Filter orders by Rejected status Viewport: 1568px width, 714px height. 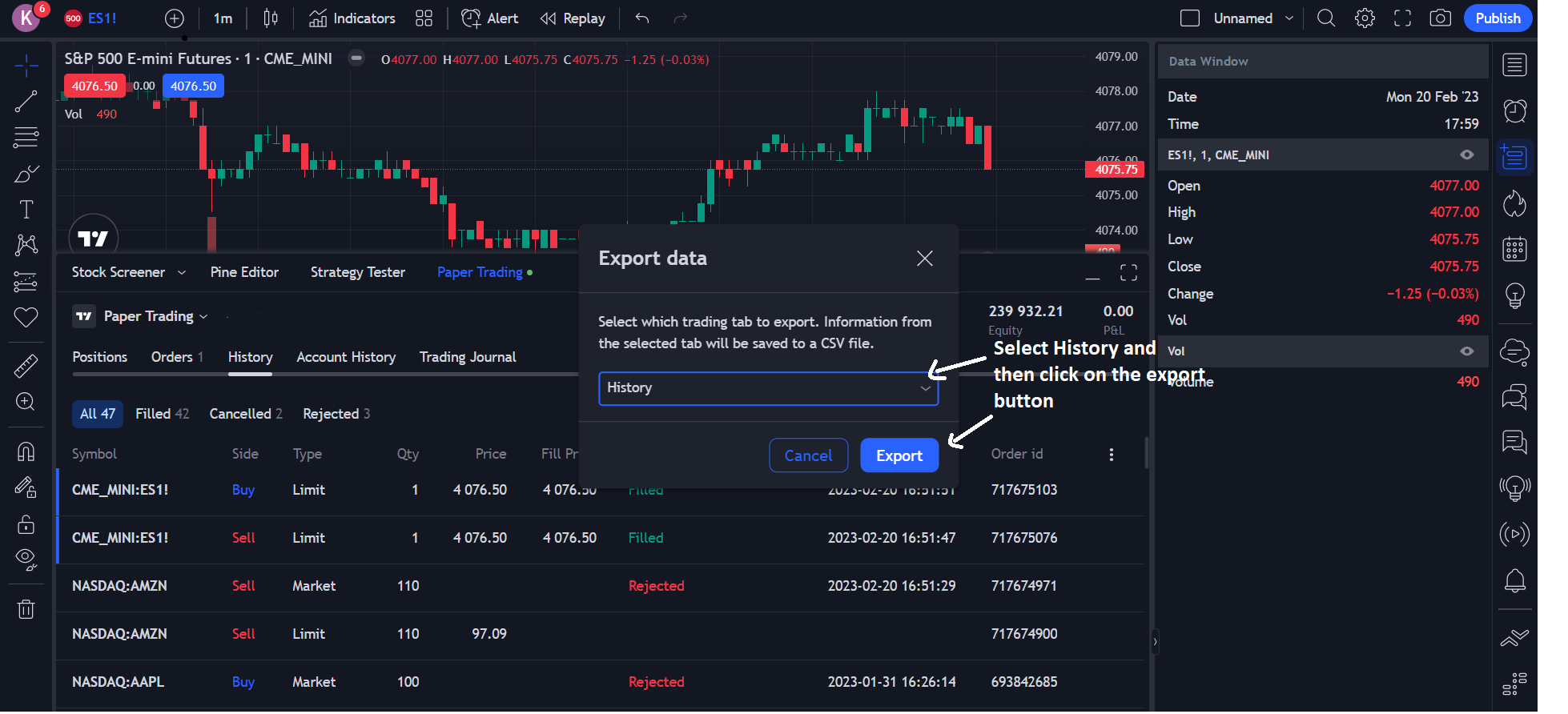click(x=336, y=414)
